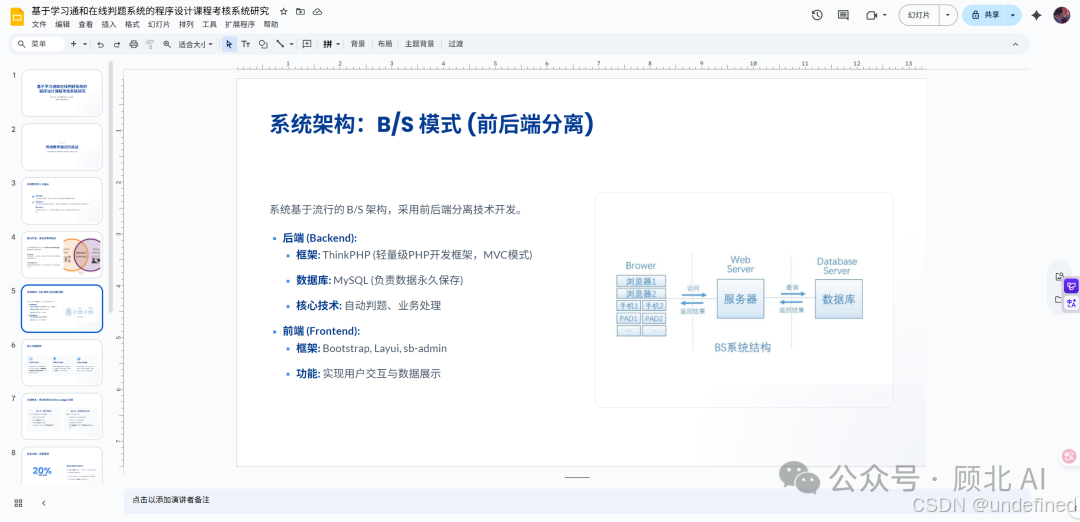Open share options dropdown arrow

[x=1012, y=15]
